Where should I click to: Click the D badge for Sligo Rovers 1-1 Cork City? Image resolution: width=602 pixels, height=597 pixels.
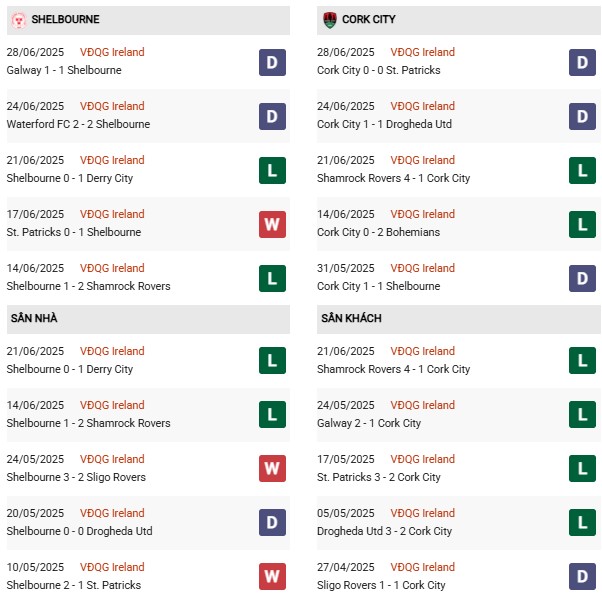582,577
